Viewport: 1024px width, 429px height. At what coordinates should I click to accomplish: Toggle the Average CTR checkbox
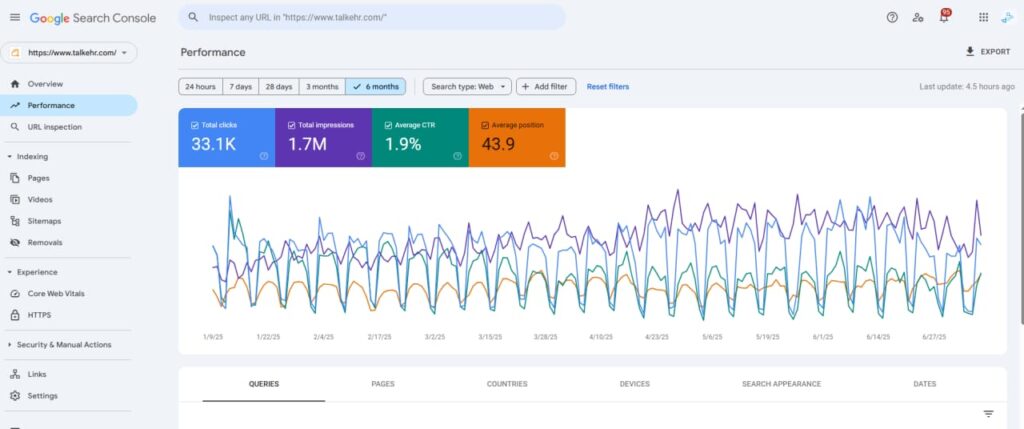click(388, 125)
